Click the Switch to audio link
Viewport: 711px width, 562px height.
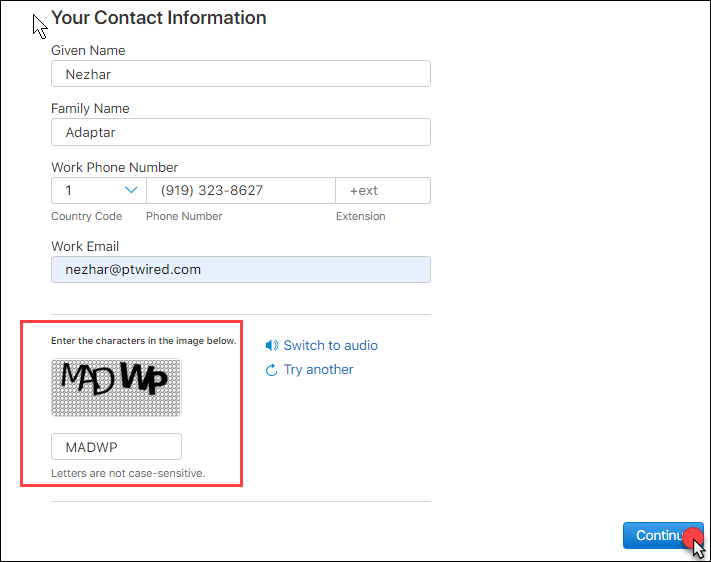click(x=330, y=346)
